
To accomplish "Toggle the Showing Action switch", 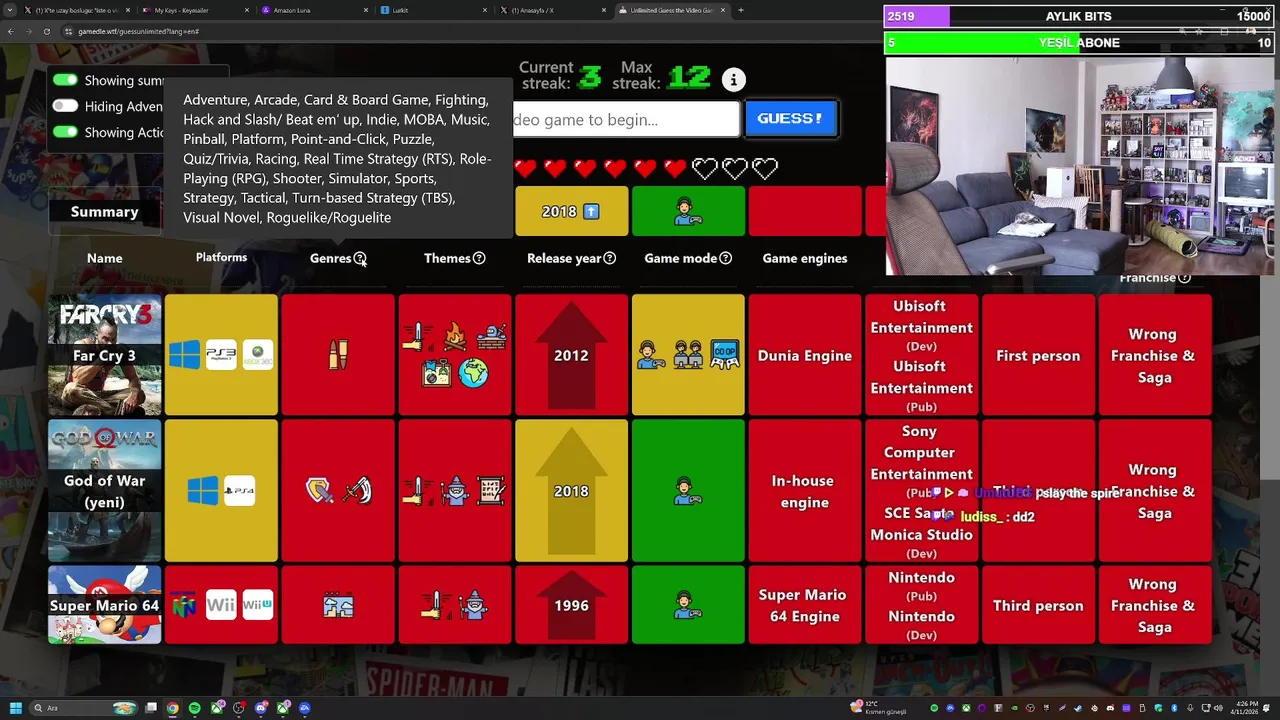I will tap(66, 132).
